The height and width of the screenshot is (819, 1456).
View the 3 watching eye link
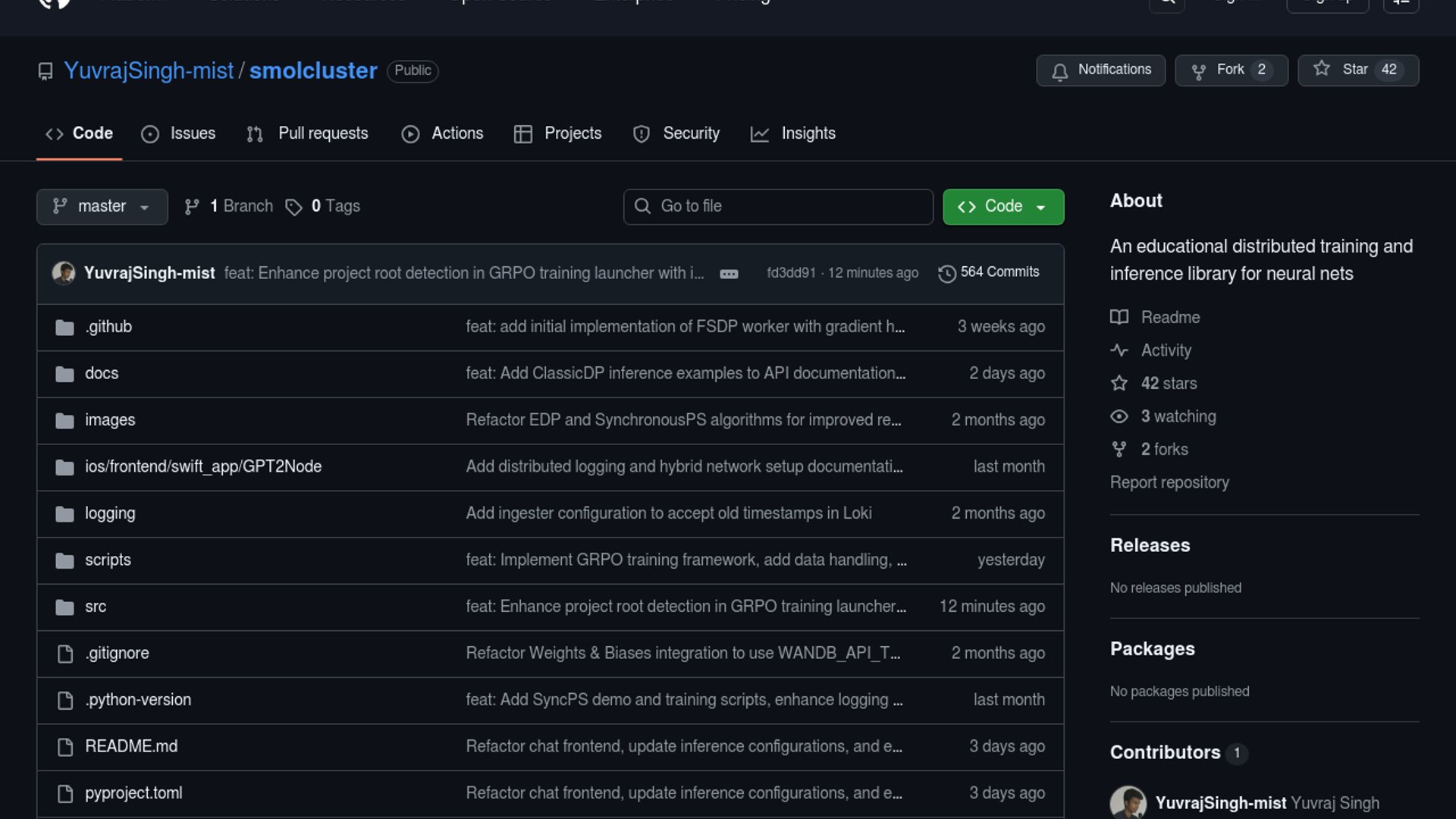tap(1178, 416)
